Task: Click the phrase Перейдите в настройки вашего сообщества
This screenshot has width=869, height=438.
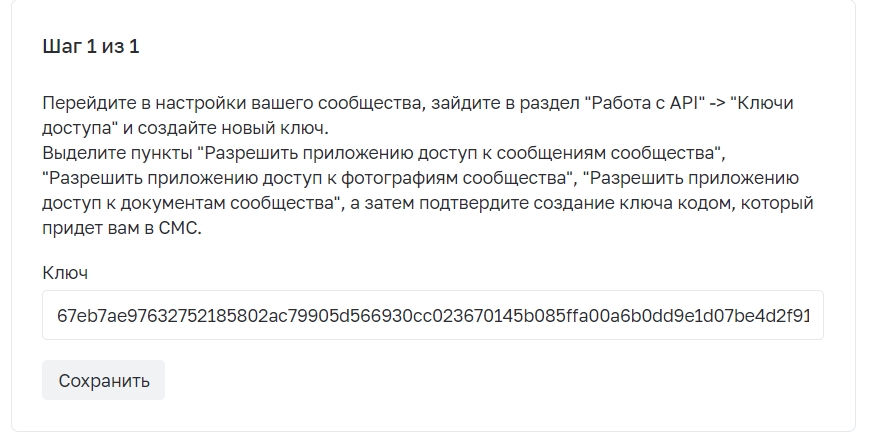Action: tap(231, 103)
